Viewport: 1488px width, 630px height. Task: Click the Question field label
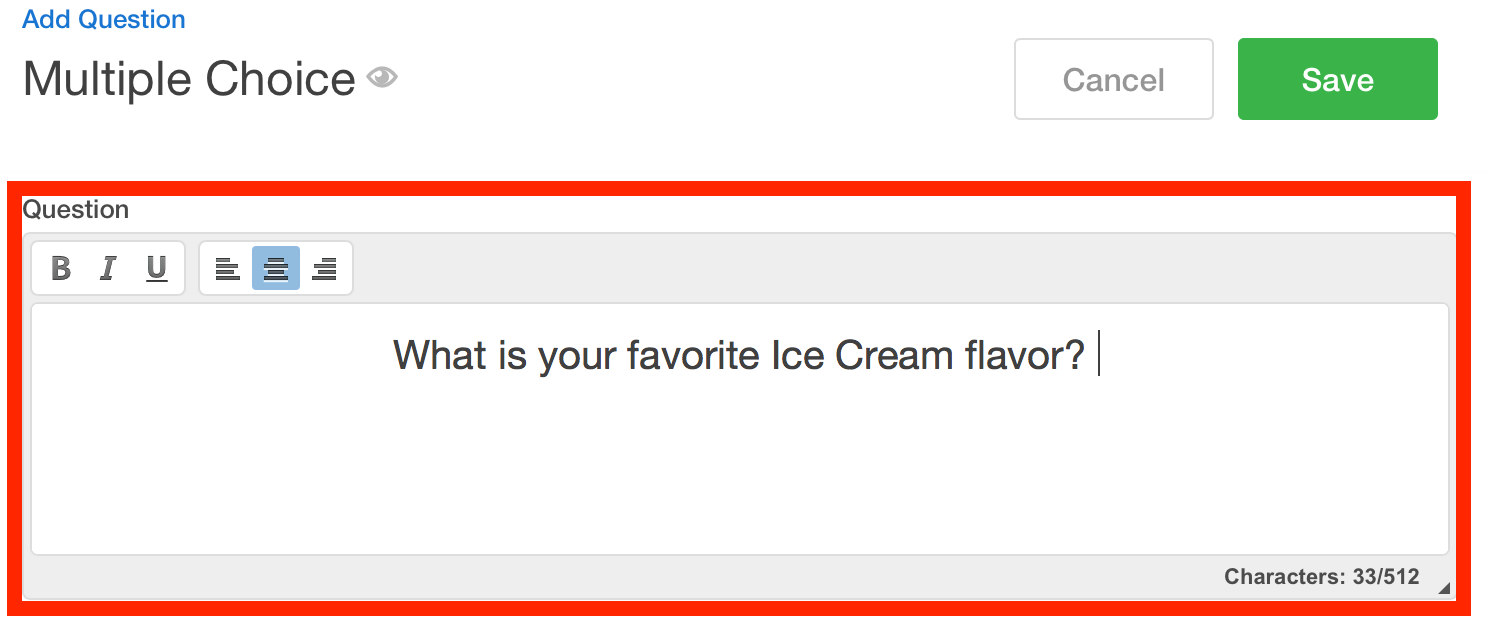tap(76, 209)
